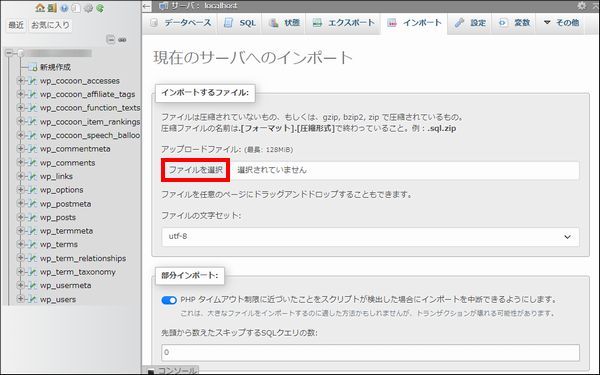600x375 pixels.
Task: Click table icon next to wp_links
Action: tap(33, 176)
